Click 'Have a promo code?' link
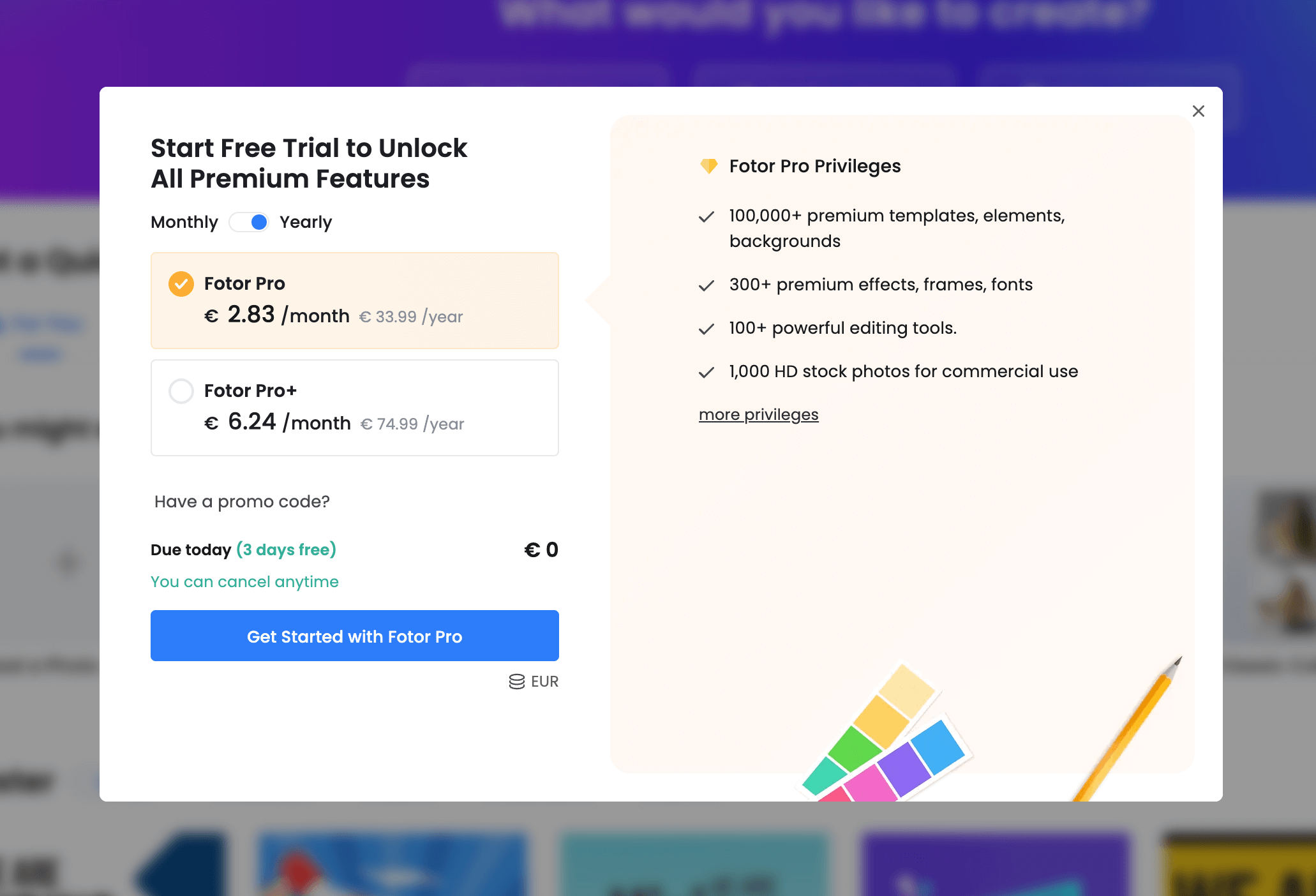The width and height of the screenshot is (1316, 896). click(x=242, y=502)
